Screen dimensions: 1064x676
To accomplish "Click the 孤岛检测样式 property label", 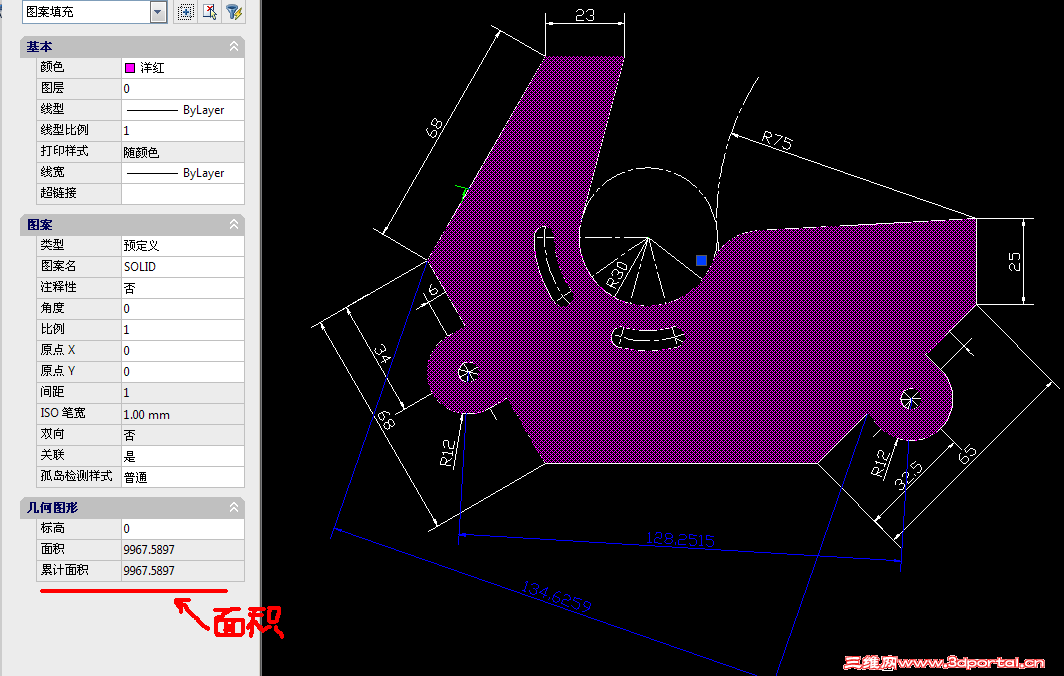I will point(76,475).
